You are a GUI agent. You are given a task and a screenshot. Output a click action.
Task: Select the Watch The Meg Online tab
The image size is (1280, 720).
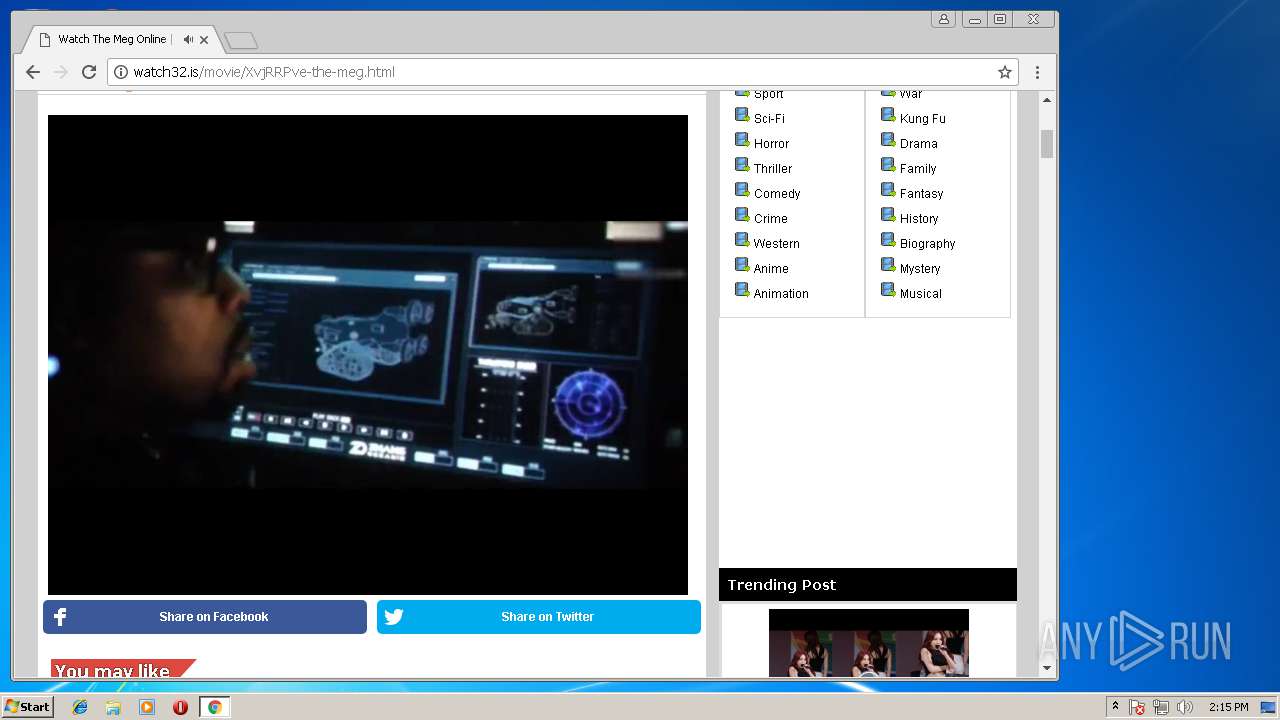(112, 39)
